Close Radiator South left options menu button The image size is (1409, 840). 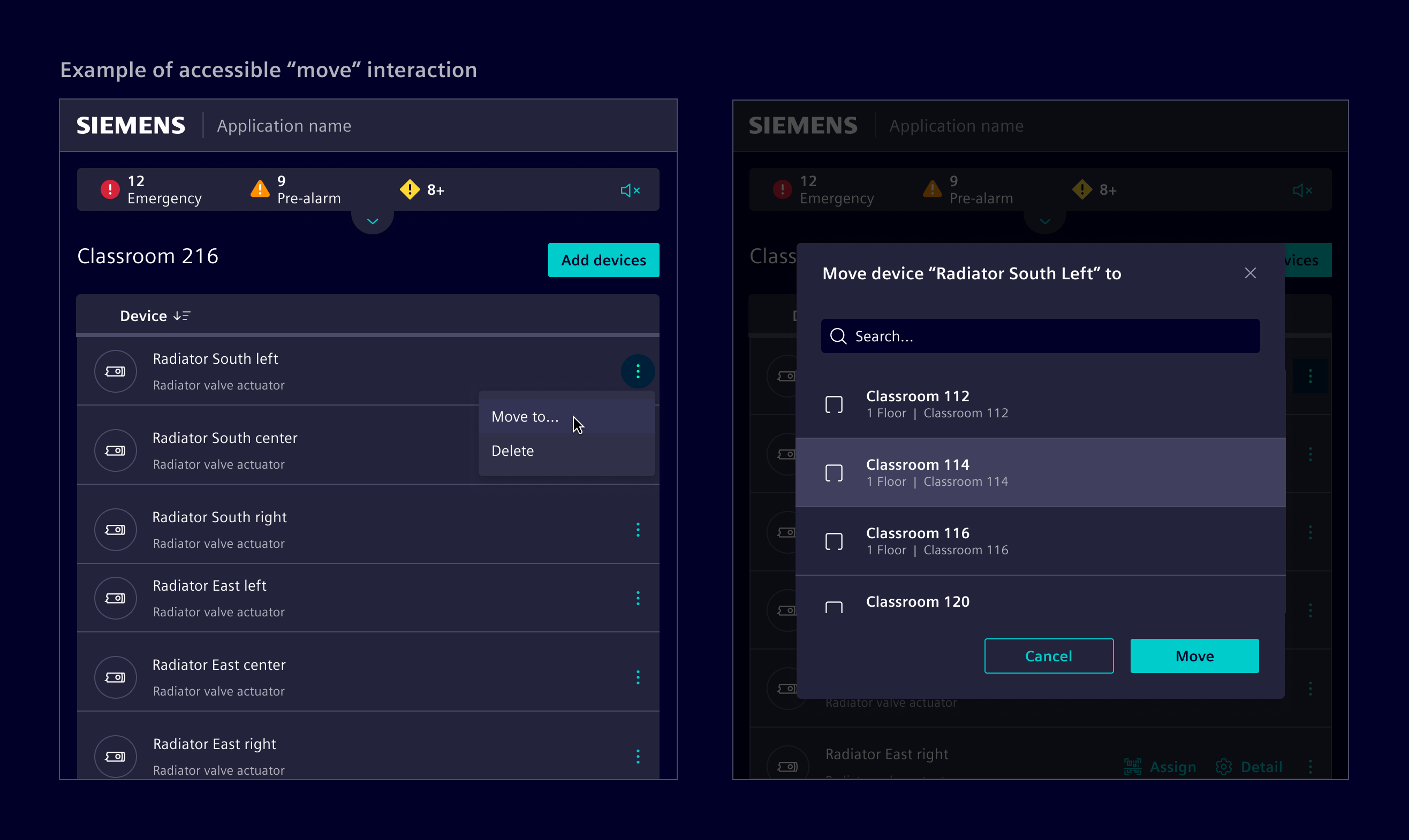[638, 371]
